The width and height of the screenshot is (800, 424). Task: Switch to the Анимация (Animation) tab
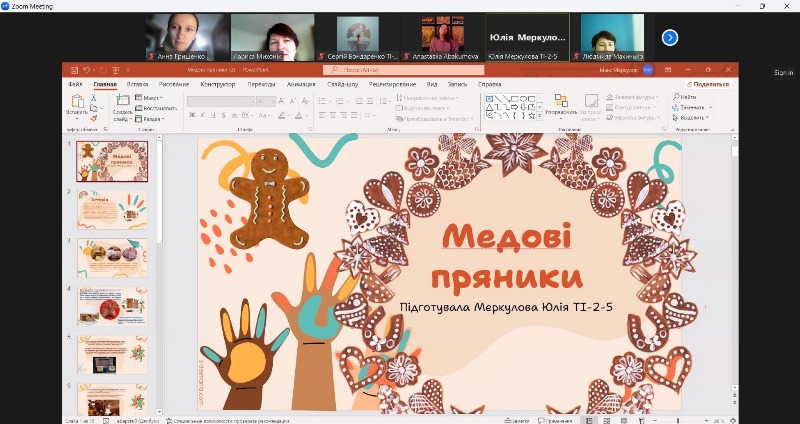click(x=300, y=84)
